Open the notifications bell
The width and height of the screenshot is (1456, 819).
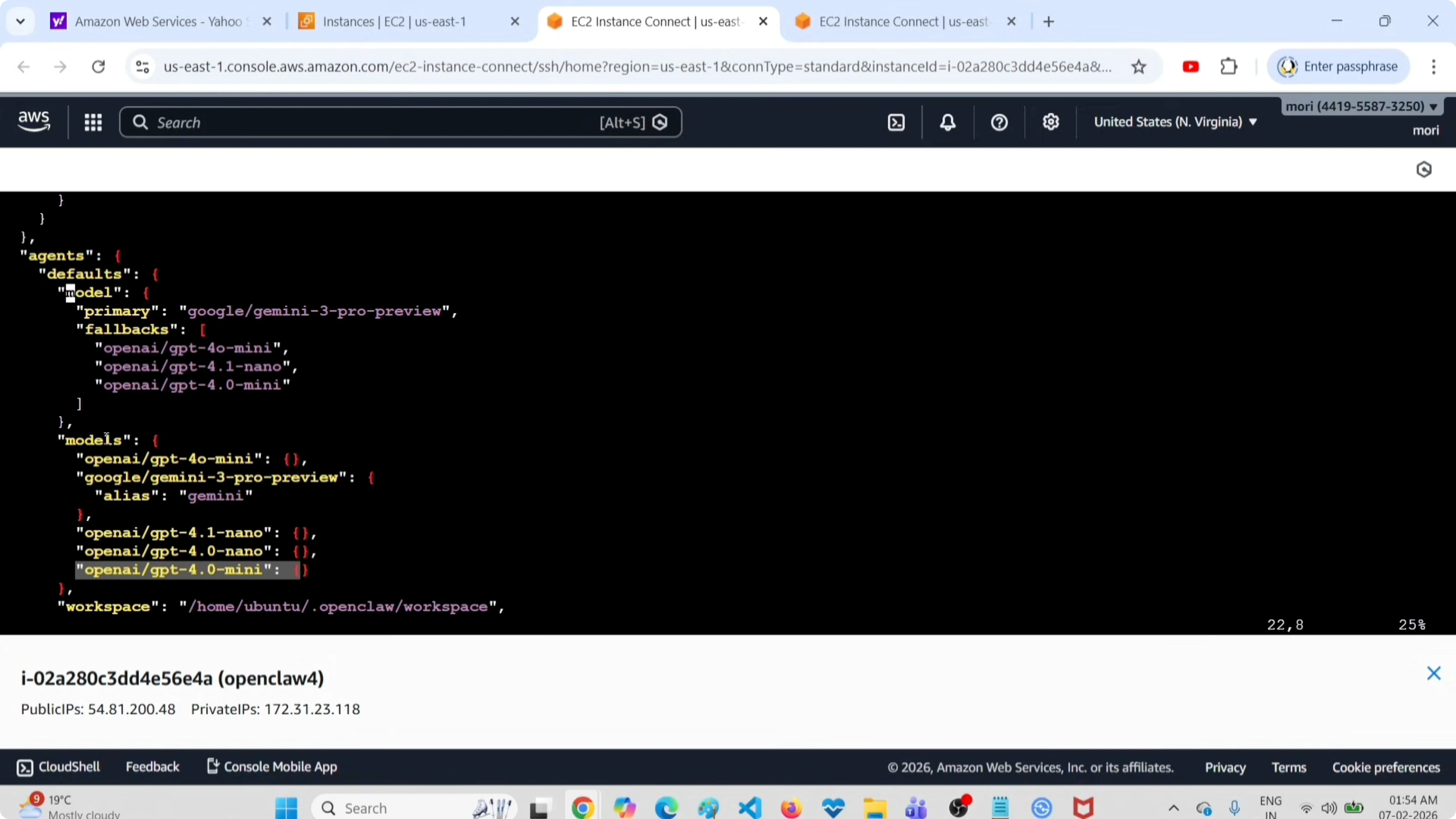click(x=948, y=123)
